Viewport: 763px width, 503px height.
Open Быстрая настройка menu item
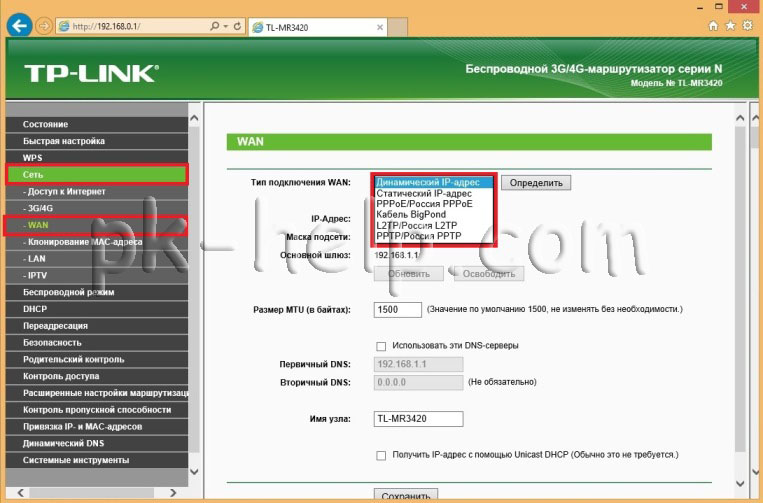tap(97, 141)
